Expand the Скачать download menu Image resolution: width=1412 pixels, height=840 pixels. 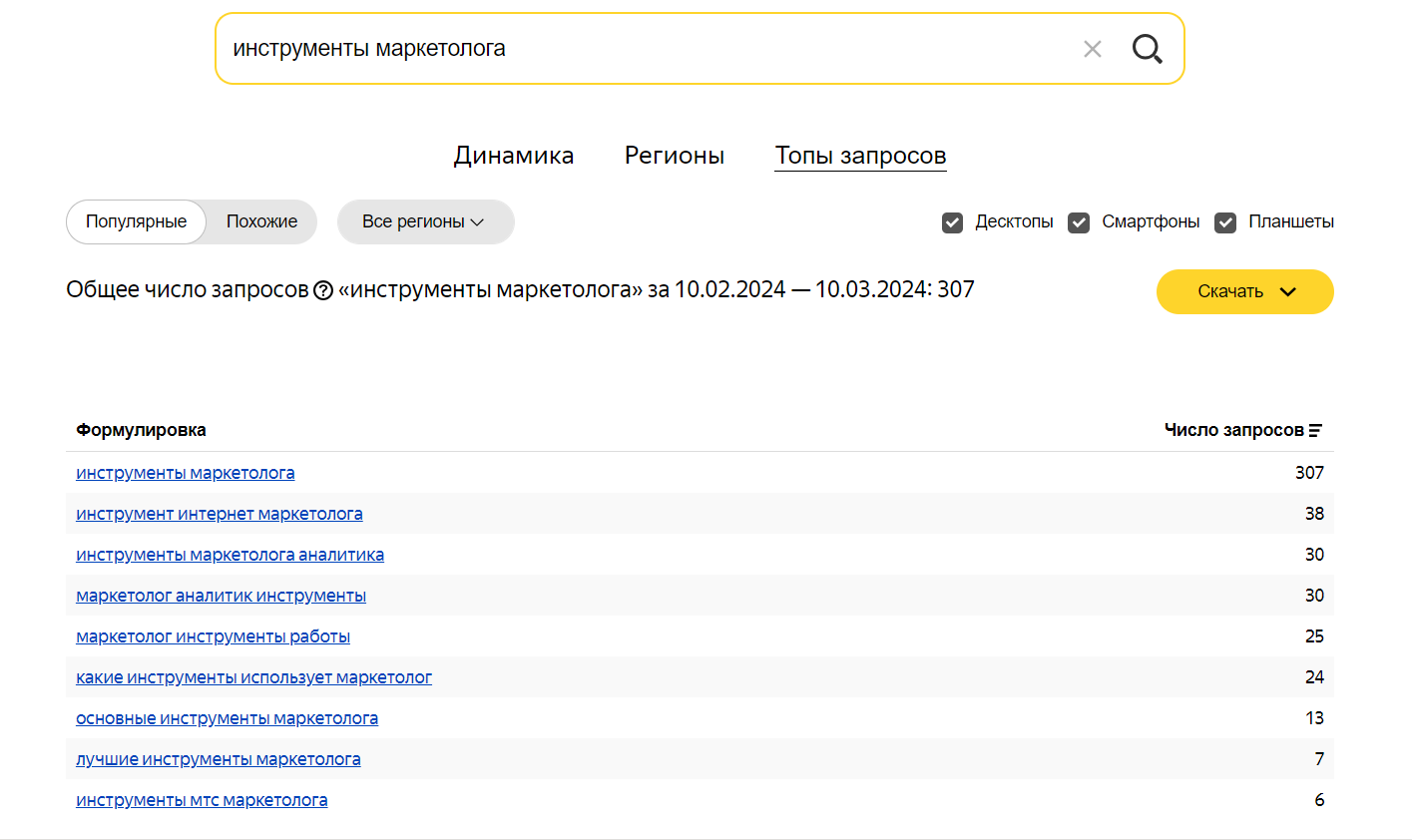point(1244,291)
